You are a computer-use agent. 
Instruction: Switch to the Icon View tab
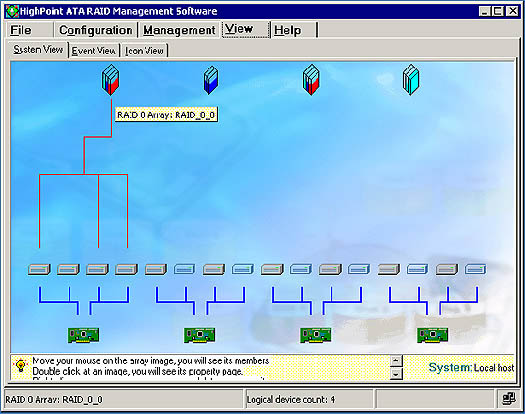pyautogui.click(x=144, y=51)
